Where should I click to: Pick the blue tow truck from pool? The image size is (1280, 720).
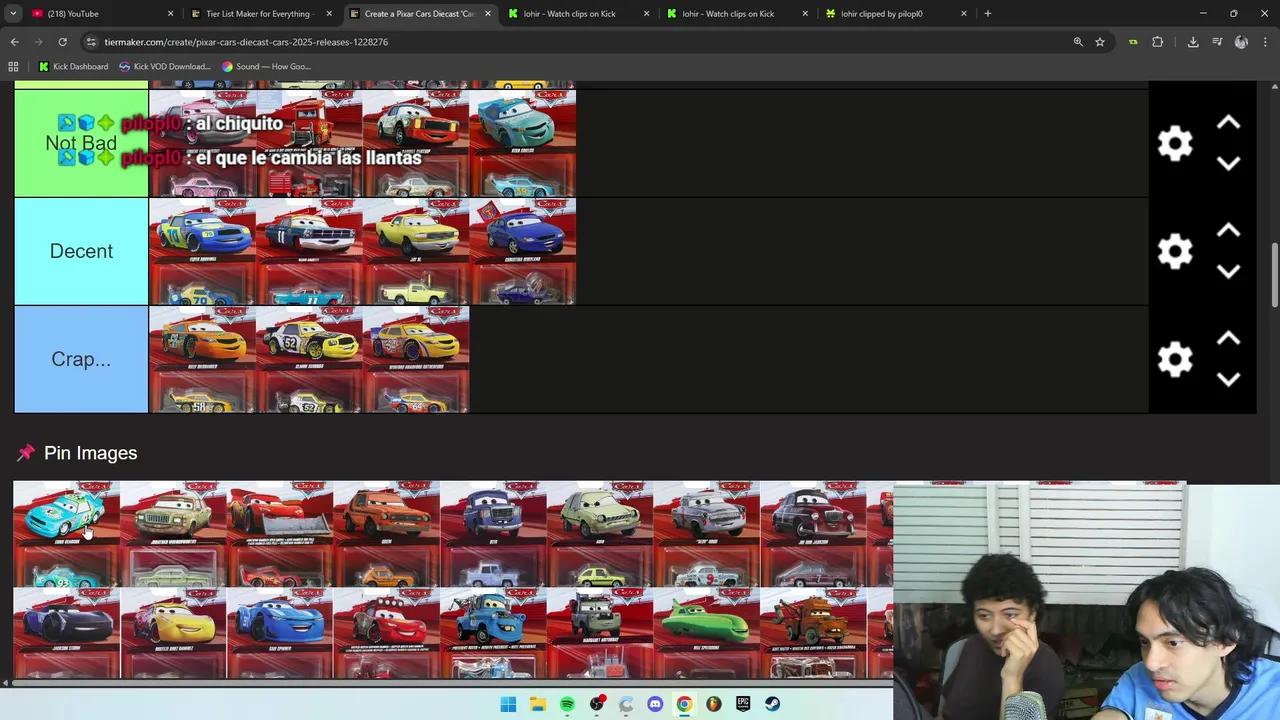point(493,633)
